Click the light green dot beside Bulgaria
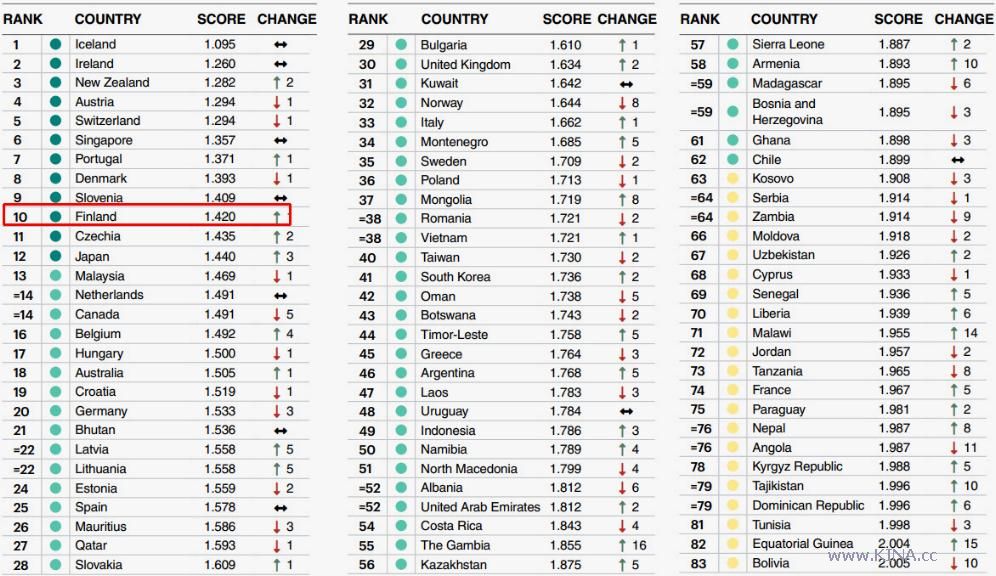This screenshot has height=576, width=996. pyautogui.click(x=401, y=45)
